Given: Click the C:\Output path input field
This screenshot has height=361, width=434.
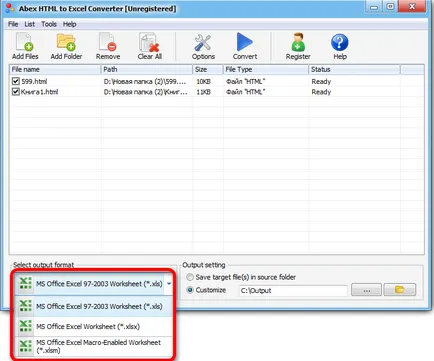Looking at the screenshot, I should coord(293,290).
